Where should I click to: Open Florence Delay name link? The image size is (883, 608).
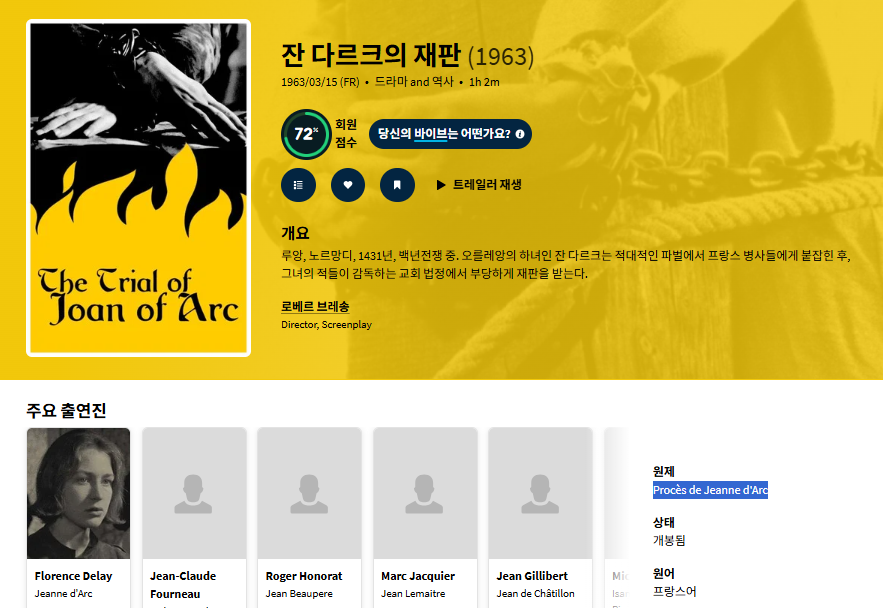(73, 576)
